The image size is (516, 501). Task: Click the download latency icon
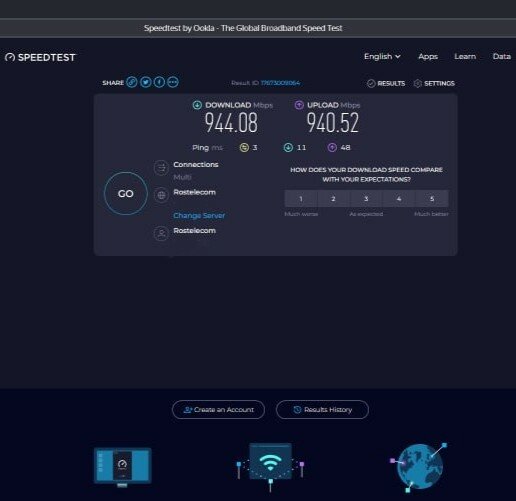point(288,147)
